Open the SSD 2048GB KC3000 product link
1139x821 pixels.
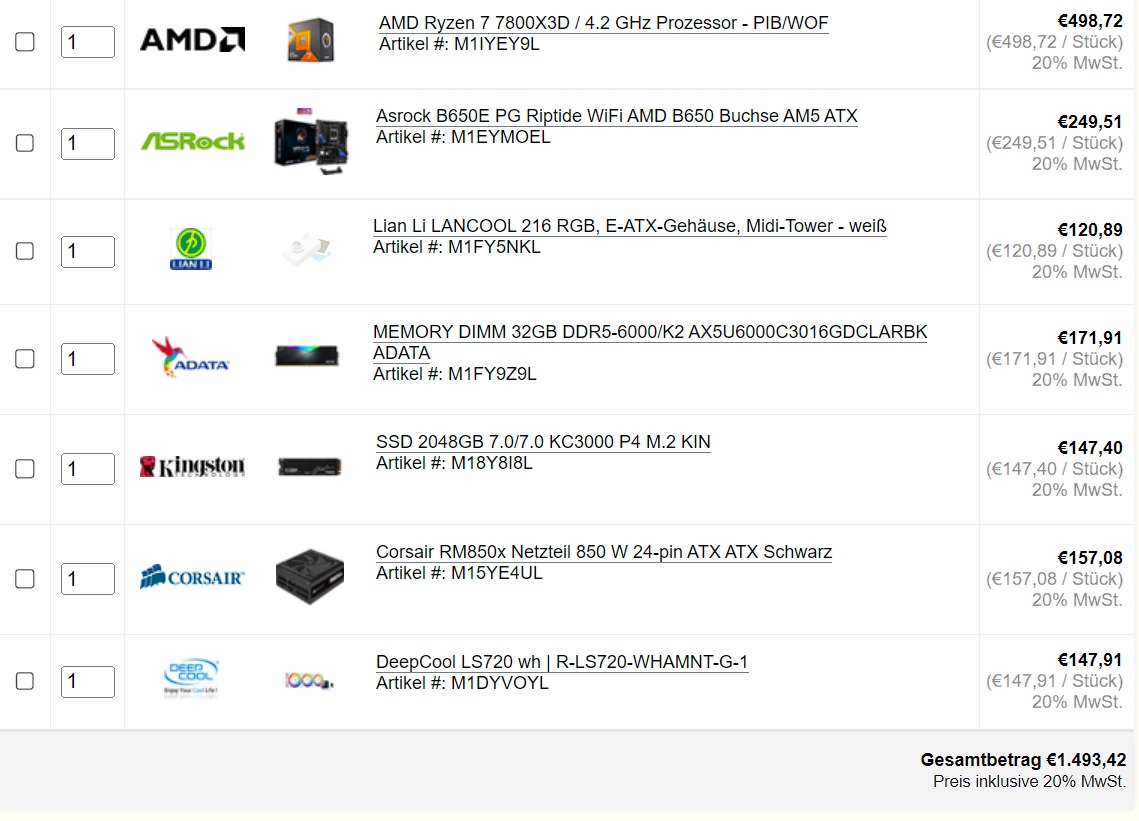coord(543,442)
